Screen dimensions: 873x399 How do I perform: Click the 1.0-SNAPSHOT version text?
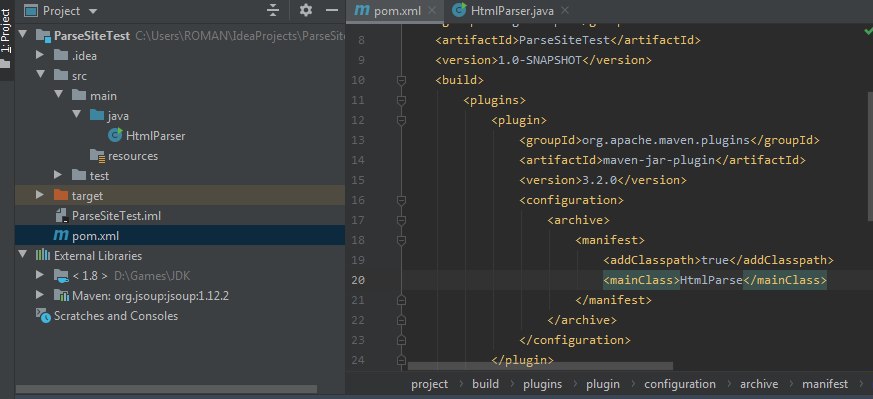coord(540,60)
